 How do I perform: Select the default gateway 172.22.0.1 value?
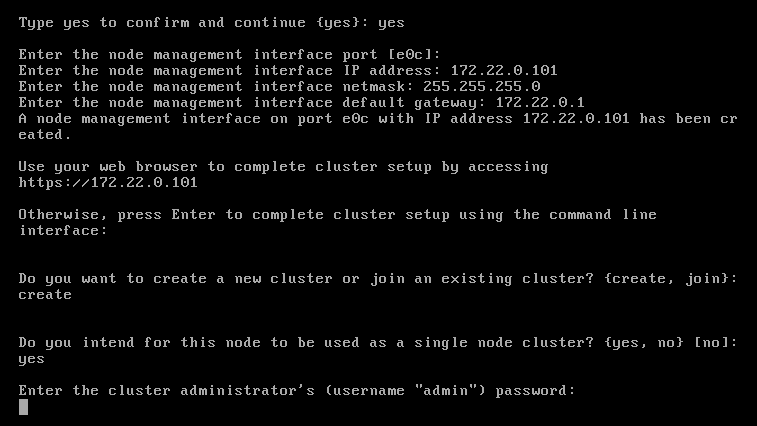[x=540, y=102]
